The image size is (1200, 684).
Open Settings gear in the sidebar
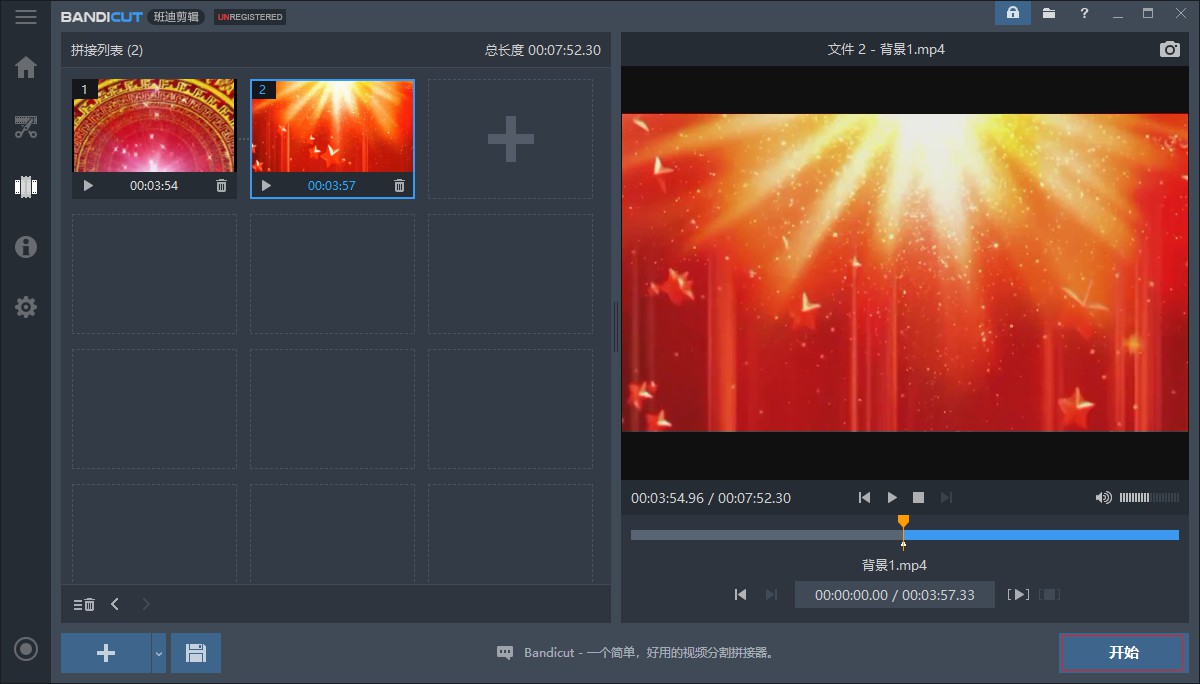click(x=26, y=307)
